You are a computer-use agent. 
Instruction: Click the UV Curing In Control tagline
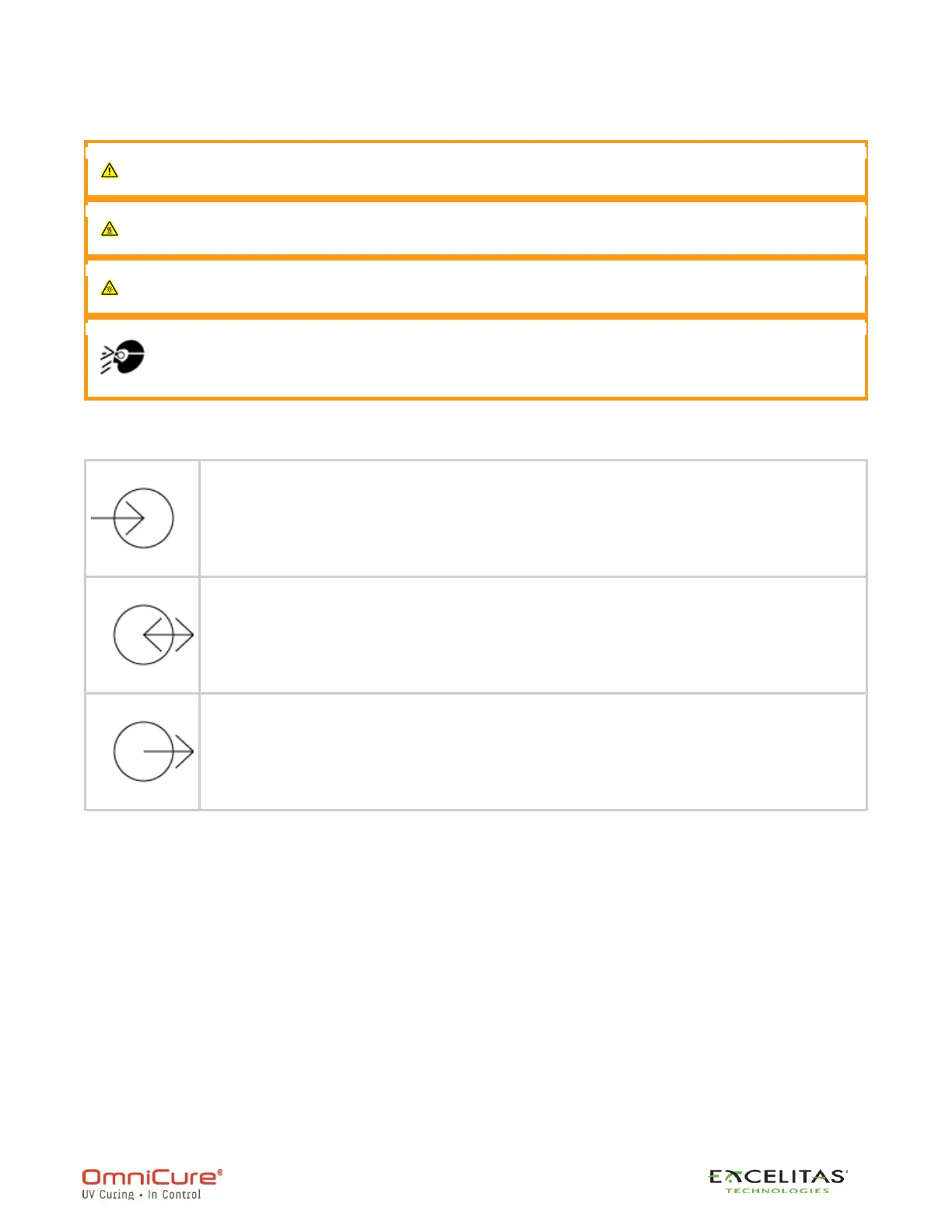pos(142,1195)
